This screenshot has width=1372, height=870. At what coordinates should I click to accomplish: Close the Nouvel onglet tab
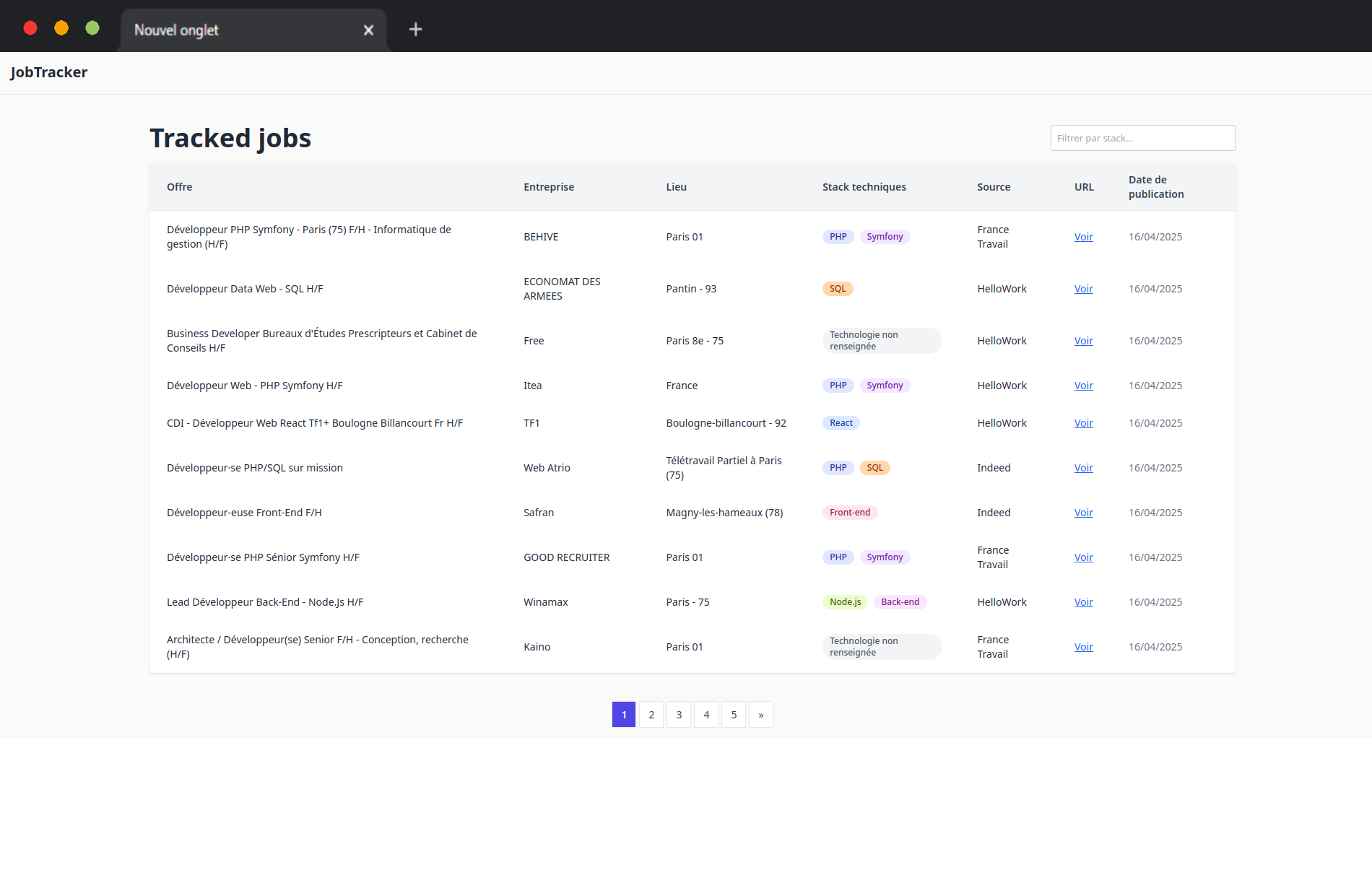point(368,30)
